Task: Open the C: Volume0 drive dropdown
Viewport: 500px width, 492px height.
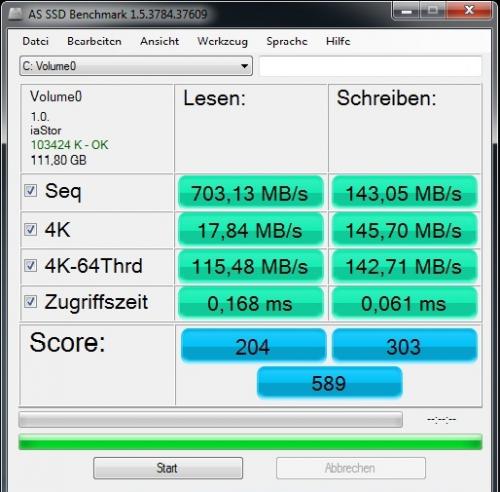Action: (x=136, y=66)
